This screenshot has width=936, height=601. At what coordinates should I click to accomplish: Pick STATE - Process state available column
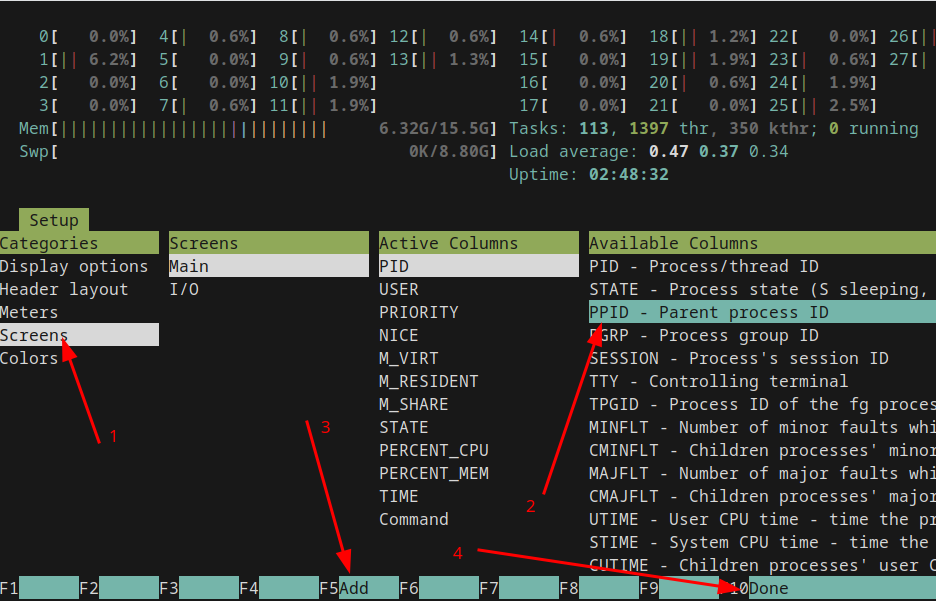point(762,289)
